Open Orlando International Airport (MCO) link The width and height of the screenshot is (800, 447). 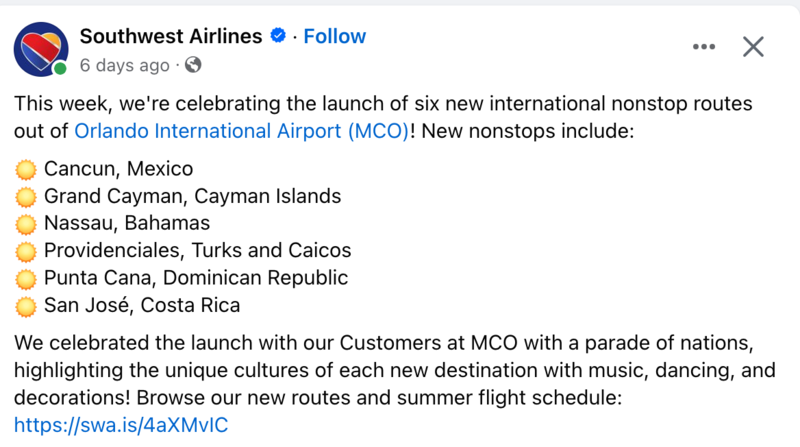pyautogui.click(x=242, y=131)
